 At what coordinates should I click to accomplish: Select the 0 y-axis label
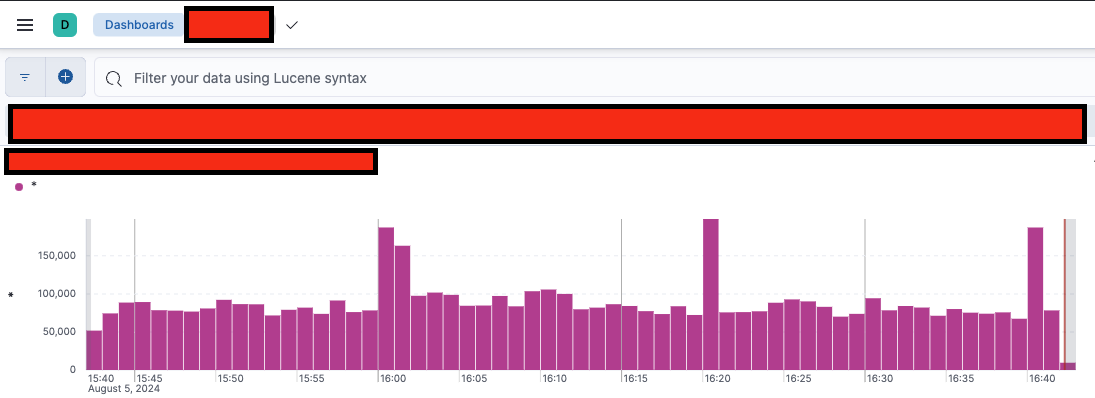pos(73,369)
